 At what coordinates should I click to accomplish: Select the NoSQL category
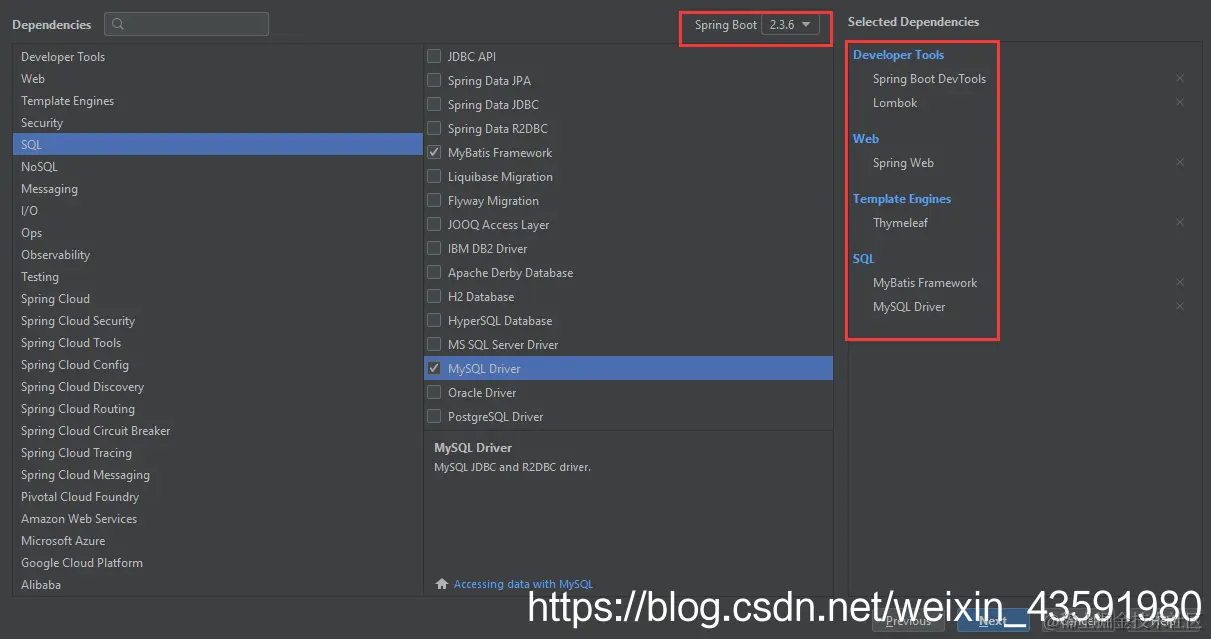(x=39, y=166)
